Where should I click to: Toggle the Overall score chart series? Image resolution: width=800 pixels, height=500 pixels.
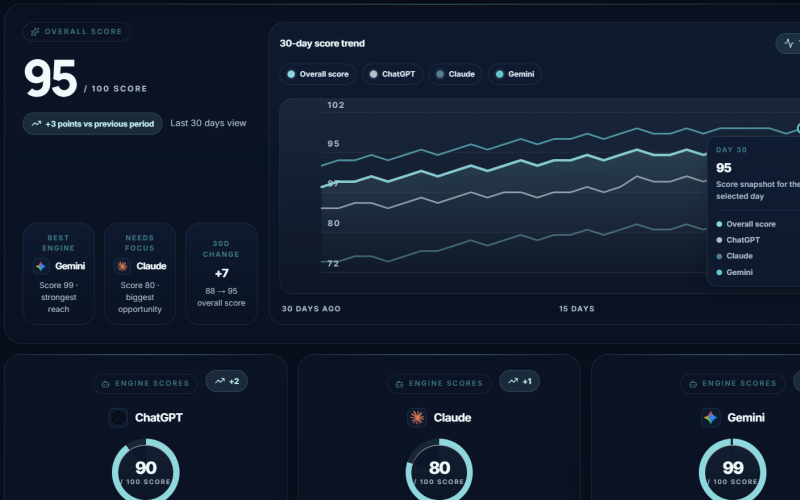click(318, 74)
